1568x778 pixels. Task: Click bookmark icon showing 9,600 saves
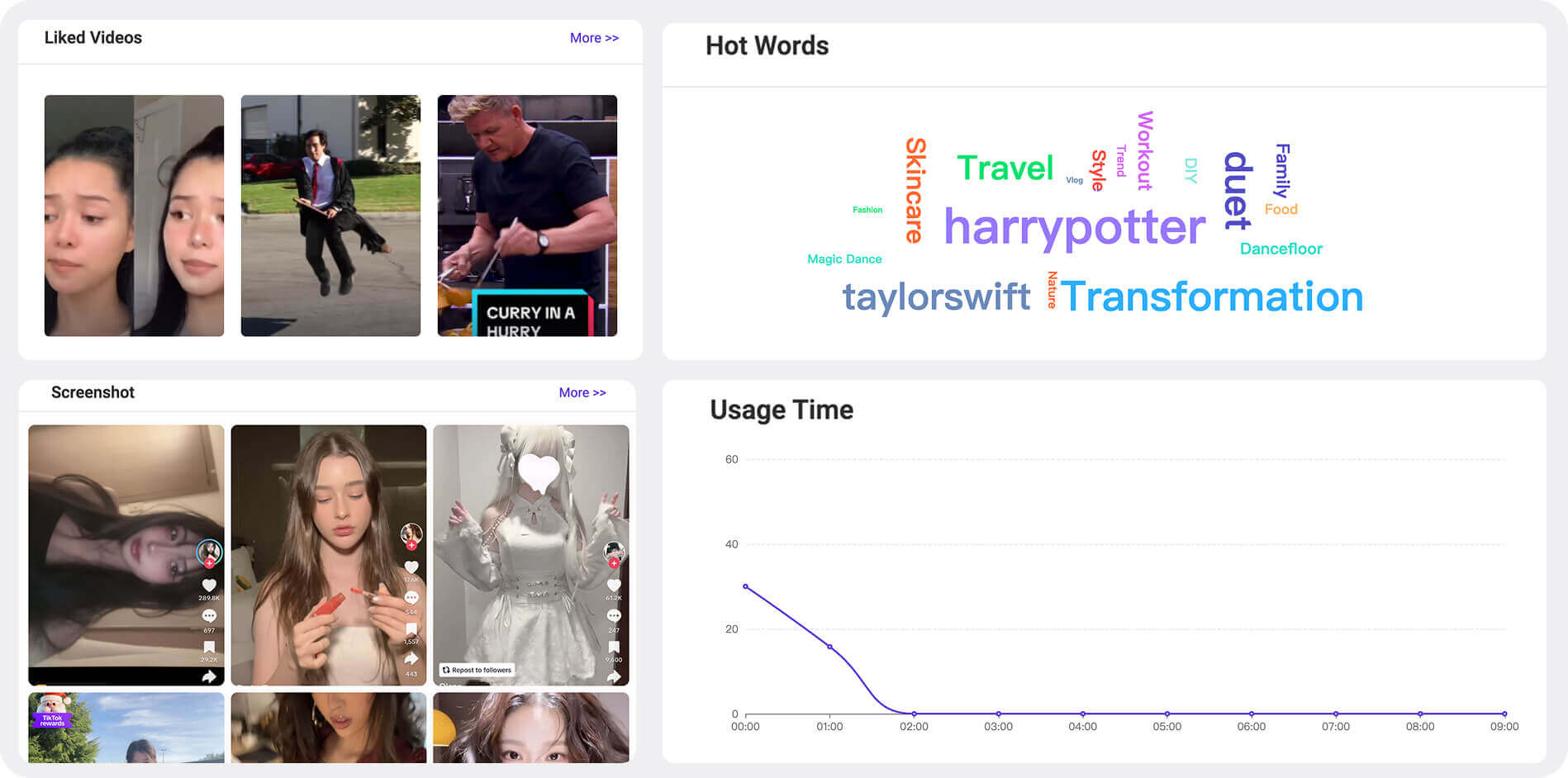(614, 647)
